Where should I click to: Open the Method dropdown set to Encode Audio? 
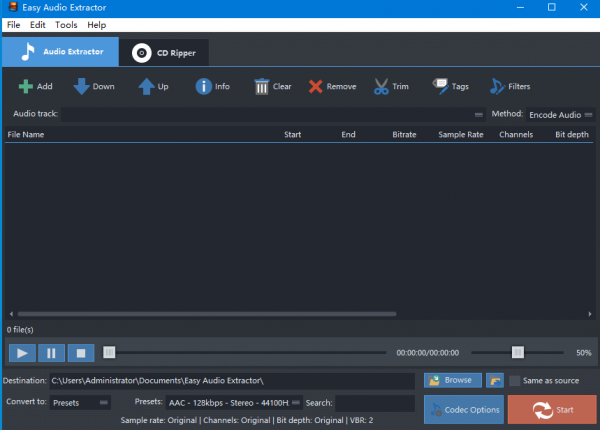560,115
